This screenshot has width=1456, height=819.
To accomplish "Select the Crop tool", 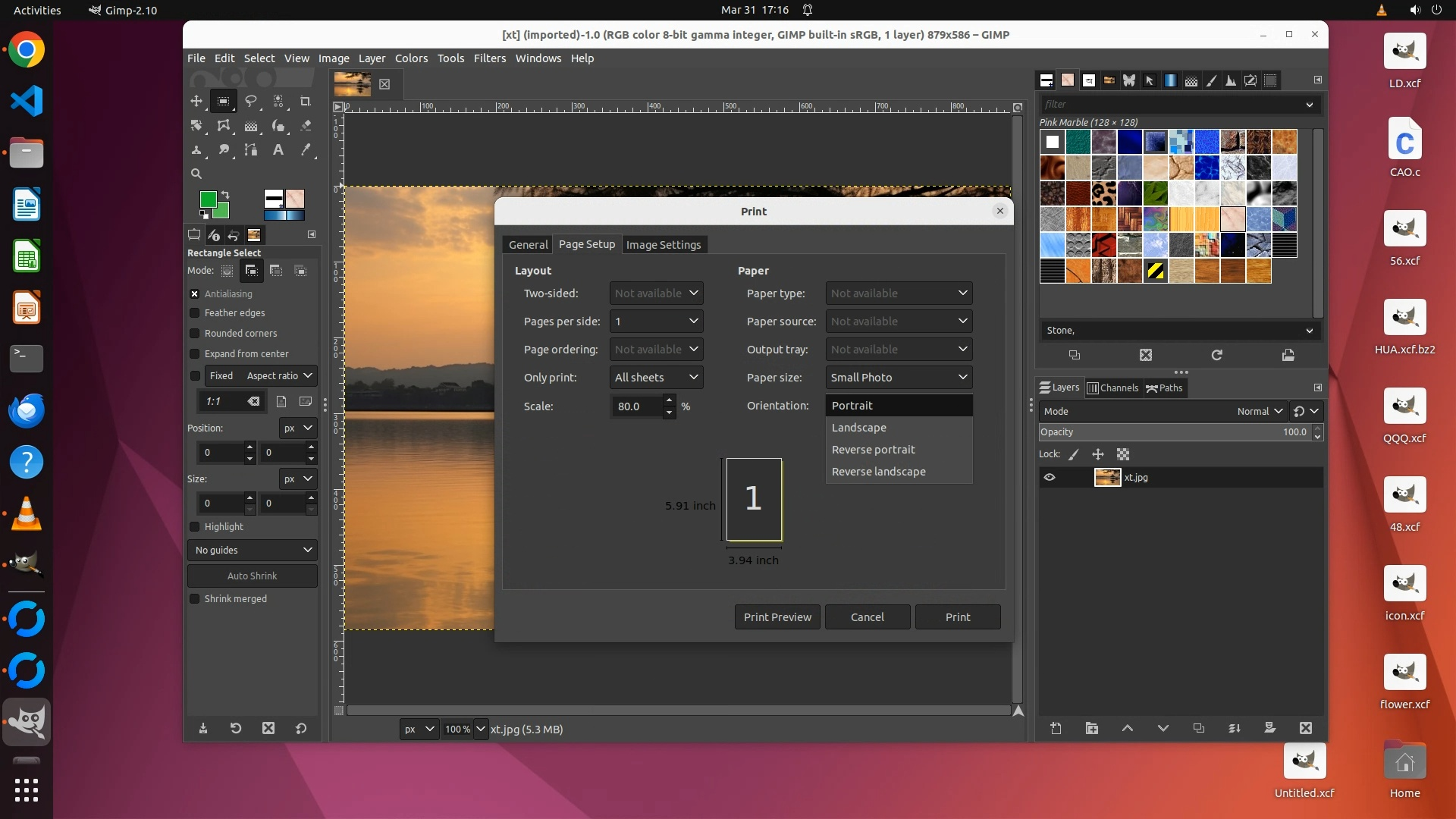I will click(x=306, y=101).
